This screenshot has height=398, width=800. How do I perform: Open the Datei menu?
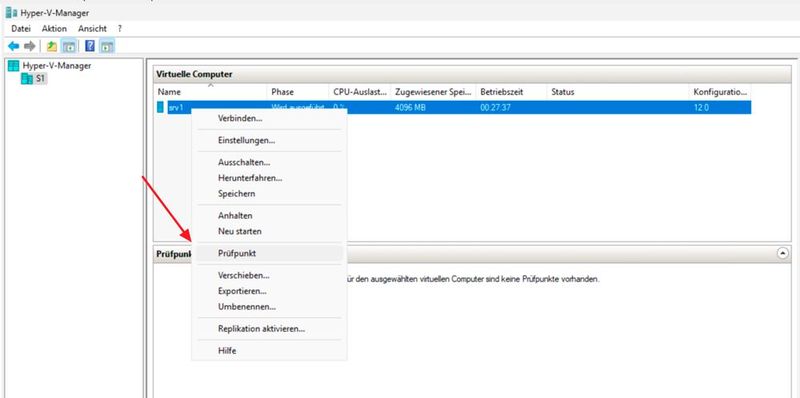(x=21, y=29)
